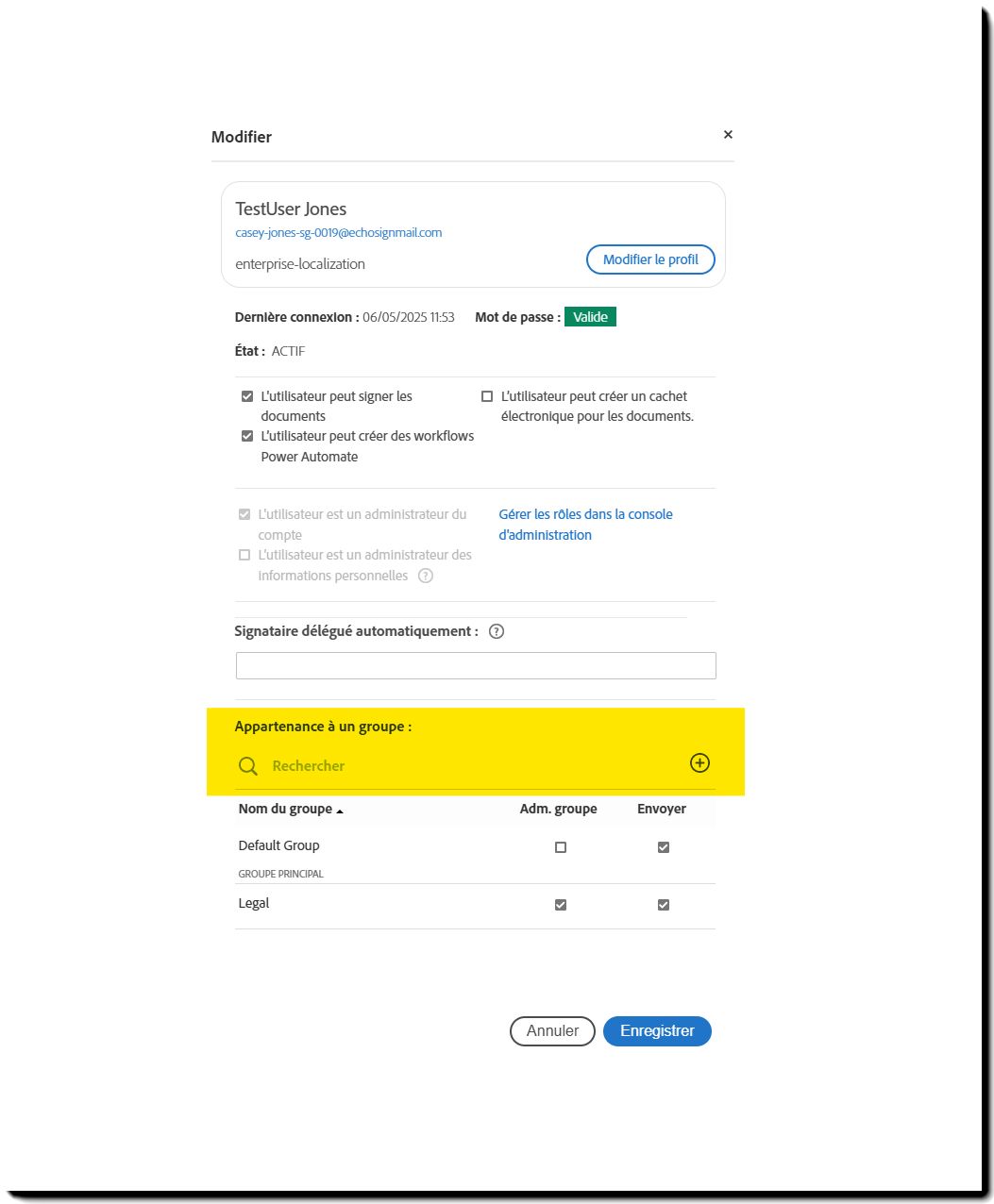The image size is (994, 1204).
Task: Open help for Signataire délégué automatiquement
Action: coord(497,631)
